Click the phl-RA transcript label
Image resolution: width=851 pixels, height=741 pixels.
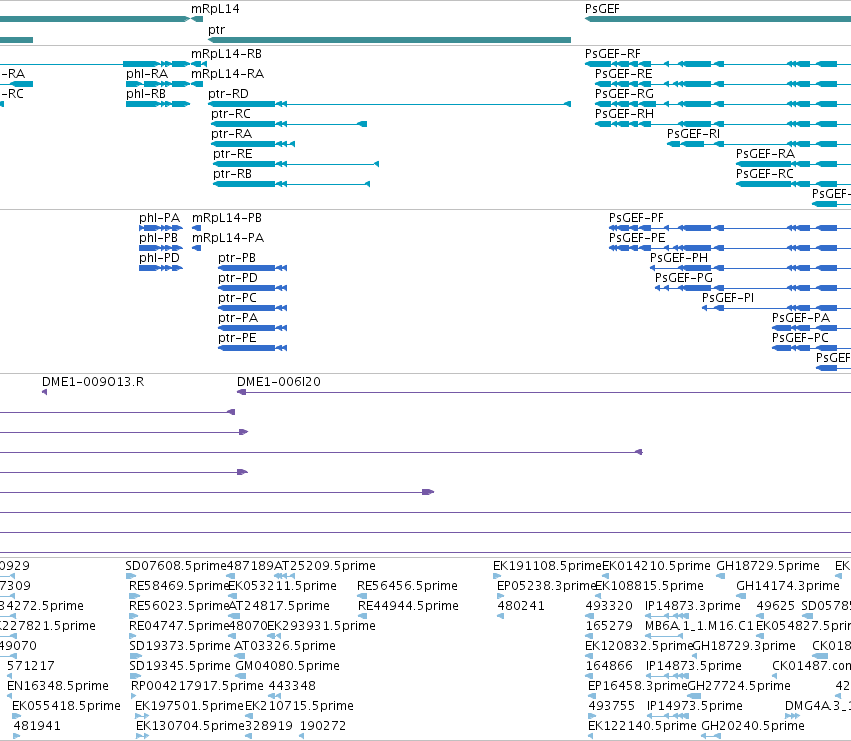coord(147,74)
